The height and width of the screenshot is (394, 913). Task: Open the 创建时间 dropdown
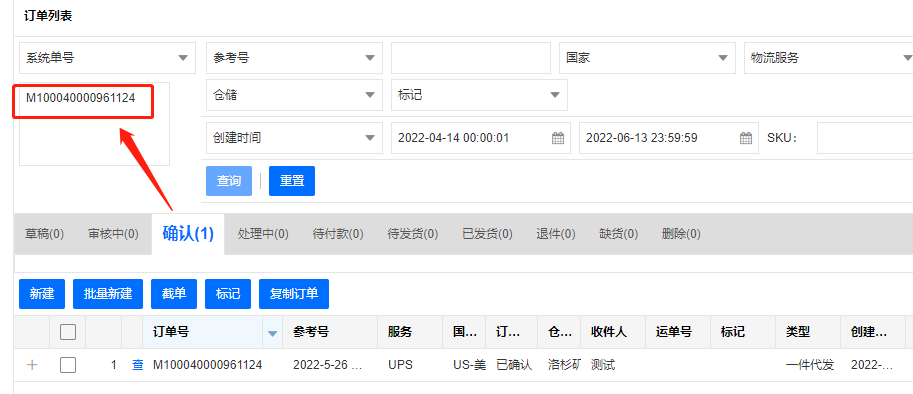[x=295, y=138]
